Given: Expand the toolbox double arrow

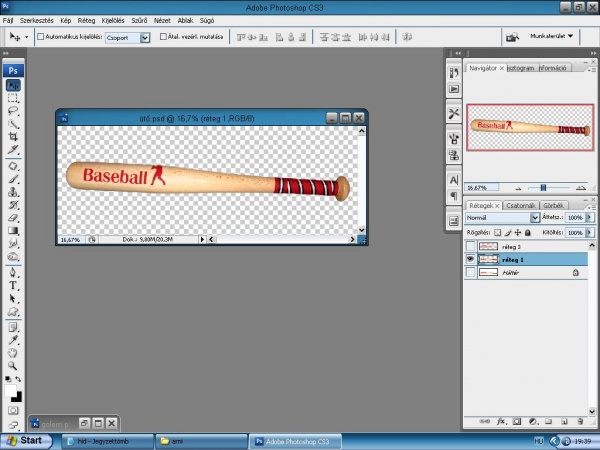Looking at the screenshot, I should (6, 53).
